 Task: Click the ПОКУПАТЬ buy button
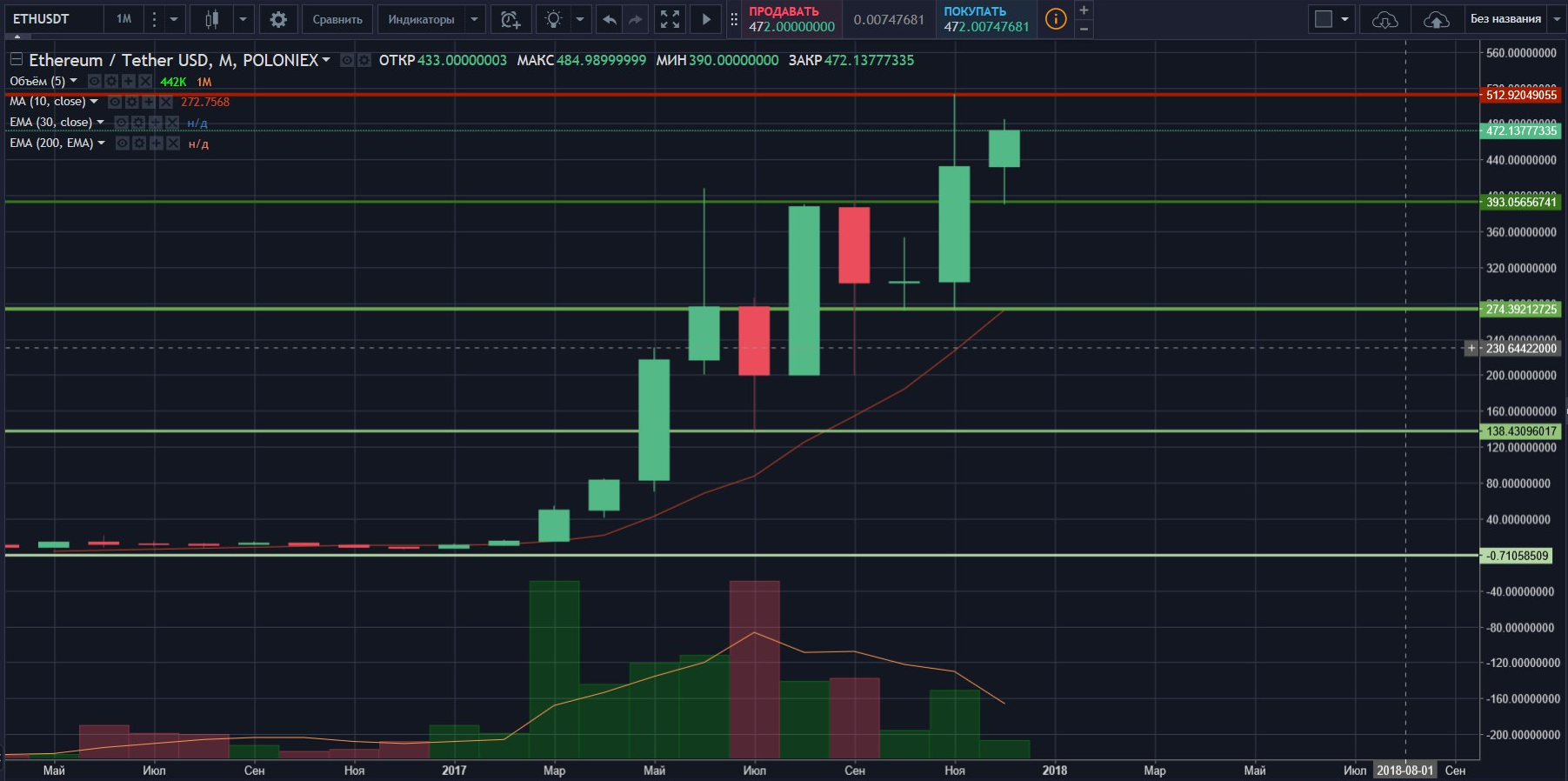pos(986,19)
